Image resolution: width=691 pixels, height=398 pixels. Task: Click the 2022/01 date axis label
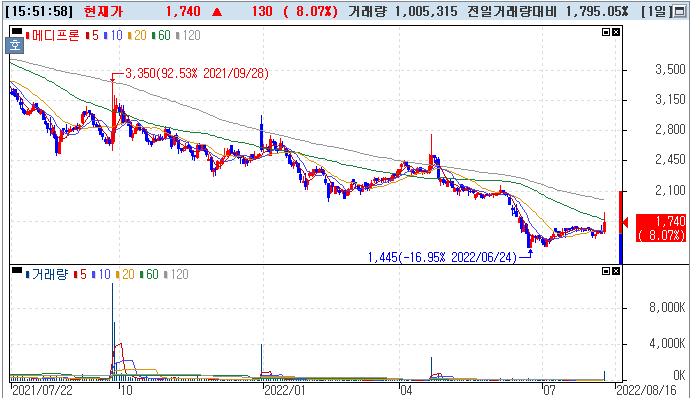click(285, 390)
